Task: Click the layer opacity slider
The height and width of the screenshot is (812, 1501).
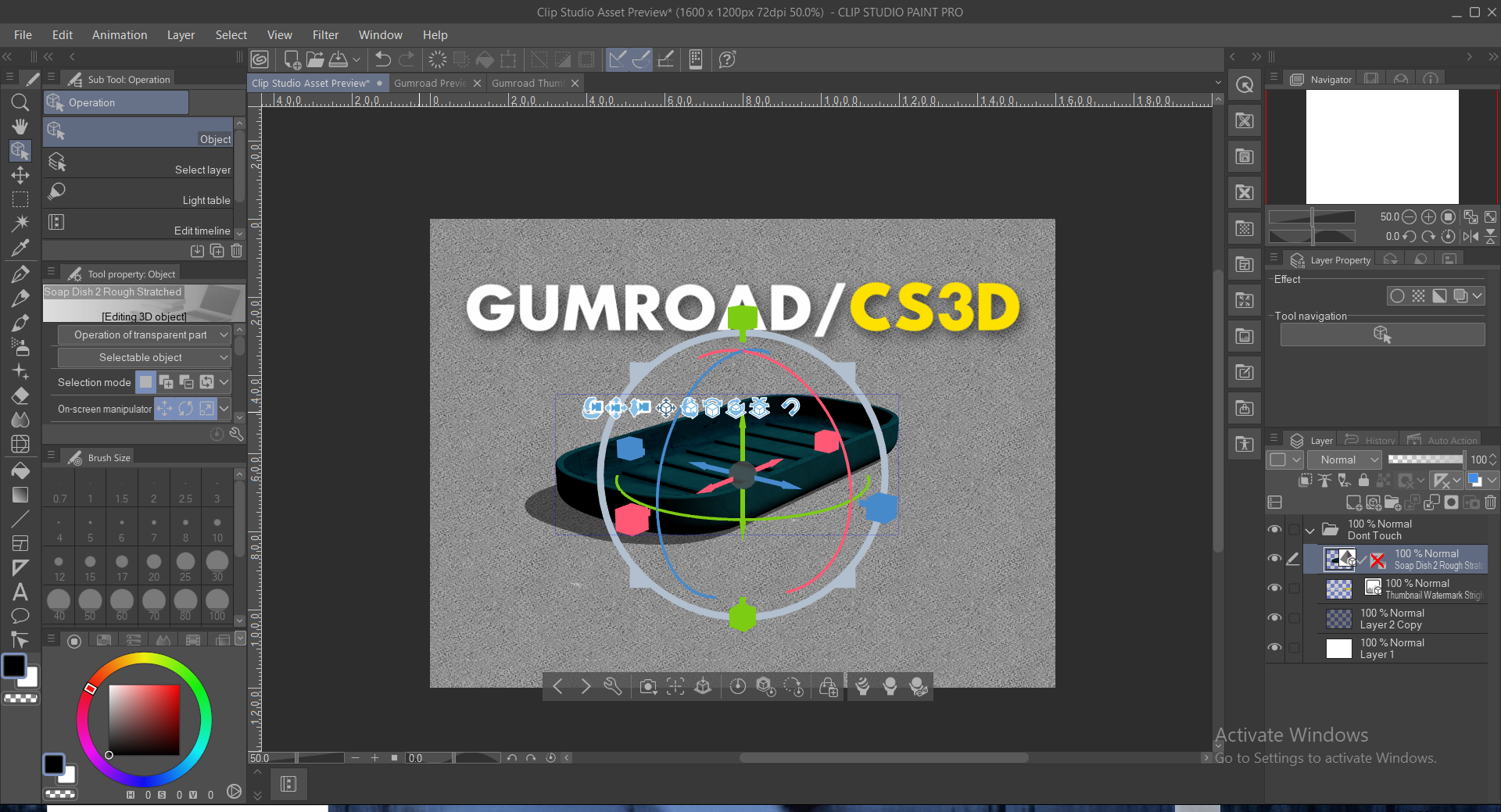Action: [x=1426, y=460]
